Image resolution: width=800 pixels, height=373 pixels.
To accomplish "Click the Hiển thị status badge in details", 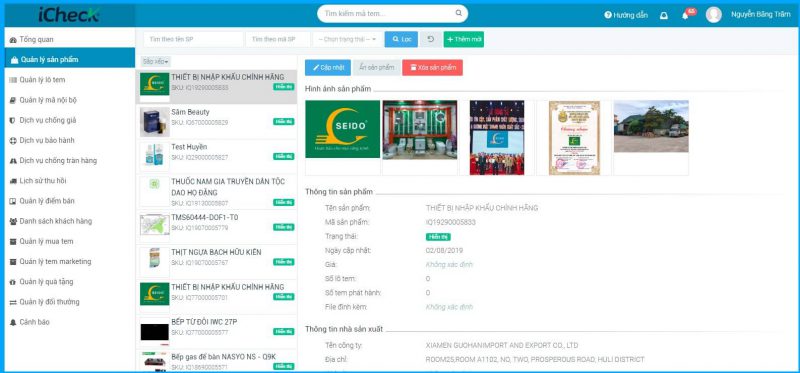I will (438, 237).
